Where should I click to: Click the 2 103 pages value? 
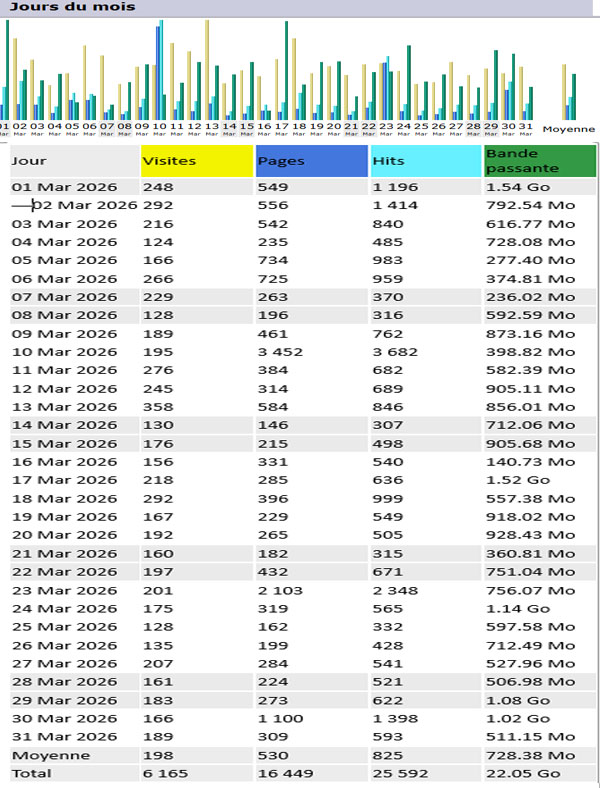[x=280, y=590]
